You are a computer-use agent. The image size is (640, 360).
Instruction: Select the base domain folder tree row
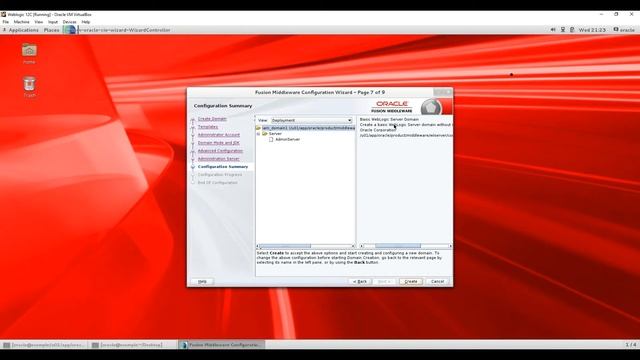point(305,128)
